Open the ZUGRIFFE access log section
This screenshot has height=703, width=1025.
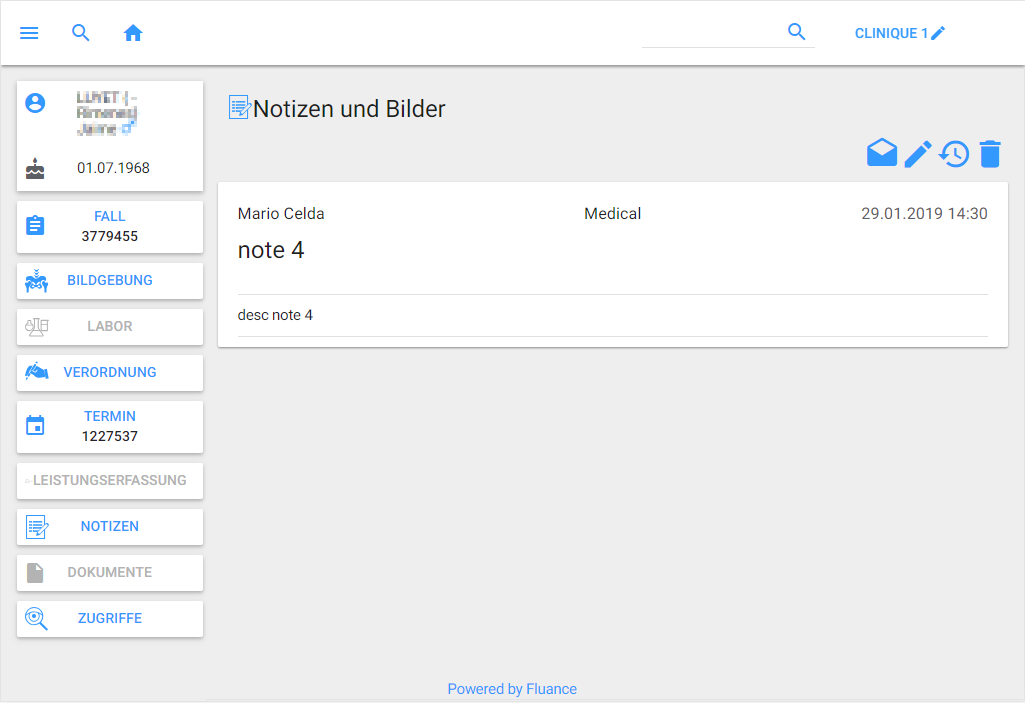point(110,619)
